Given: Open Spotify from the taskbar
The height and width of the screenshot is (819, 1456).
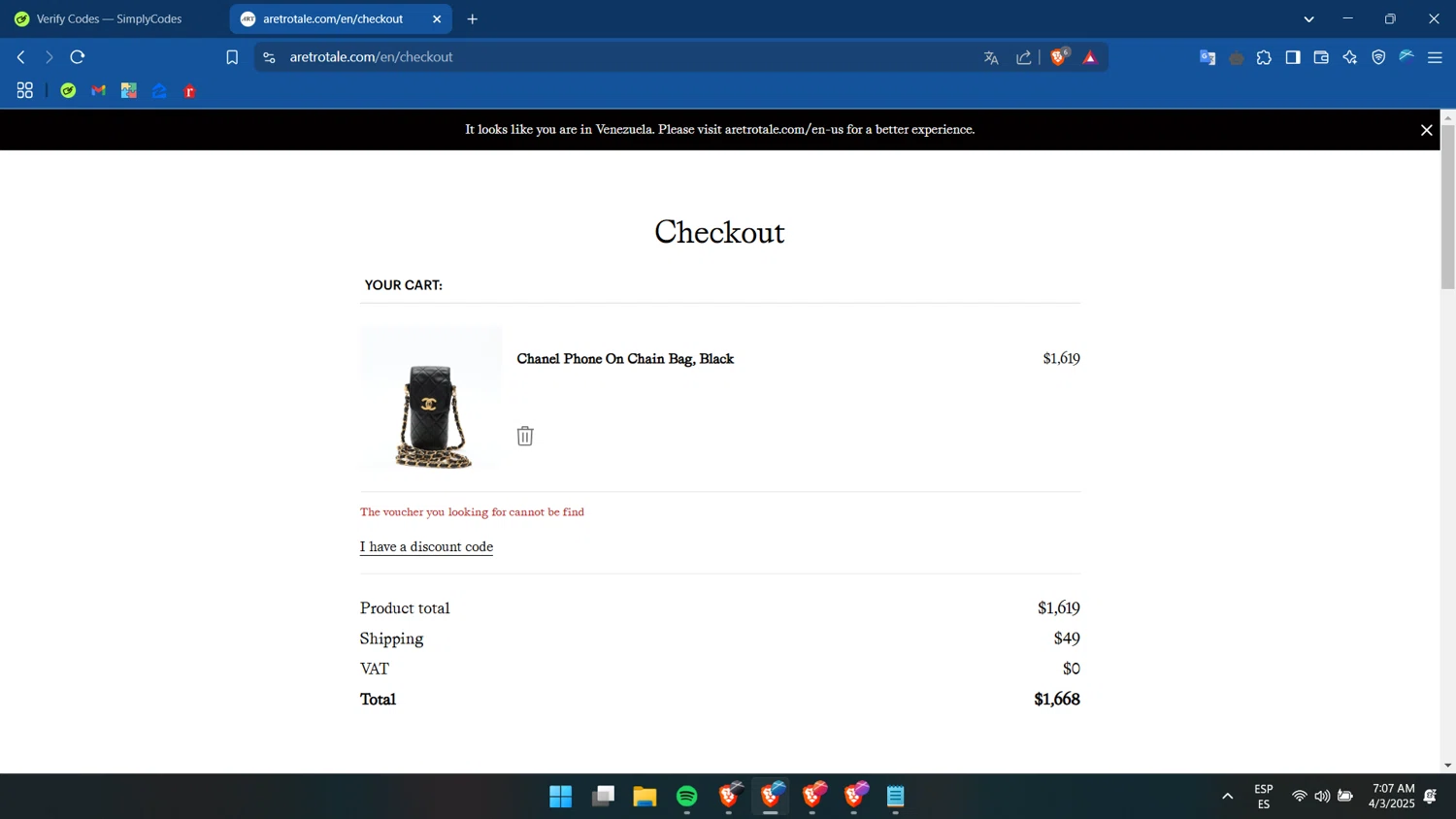Looking at the screenshot, I should click(687, 797).
